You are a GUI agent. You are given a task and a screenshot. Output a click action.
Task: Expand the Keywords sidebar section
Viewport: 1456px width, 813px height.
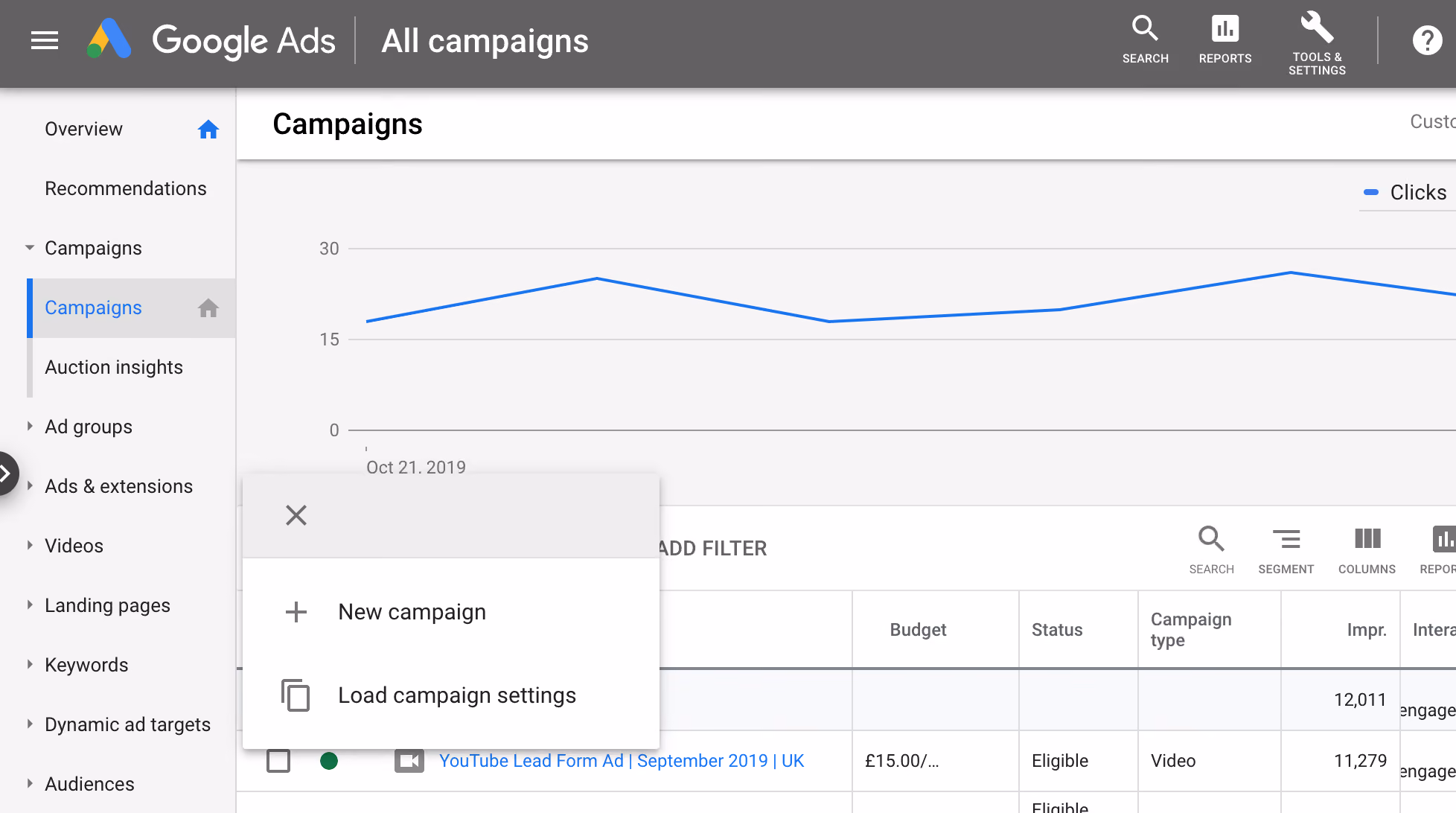click(30, 665)
